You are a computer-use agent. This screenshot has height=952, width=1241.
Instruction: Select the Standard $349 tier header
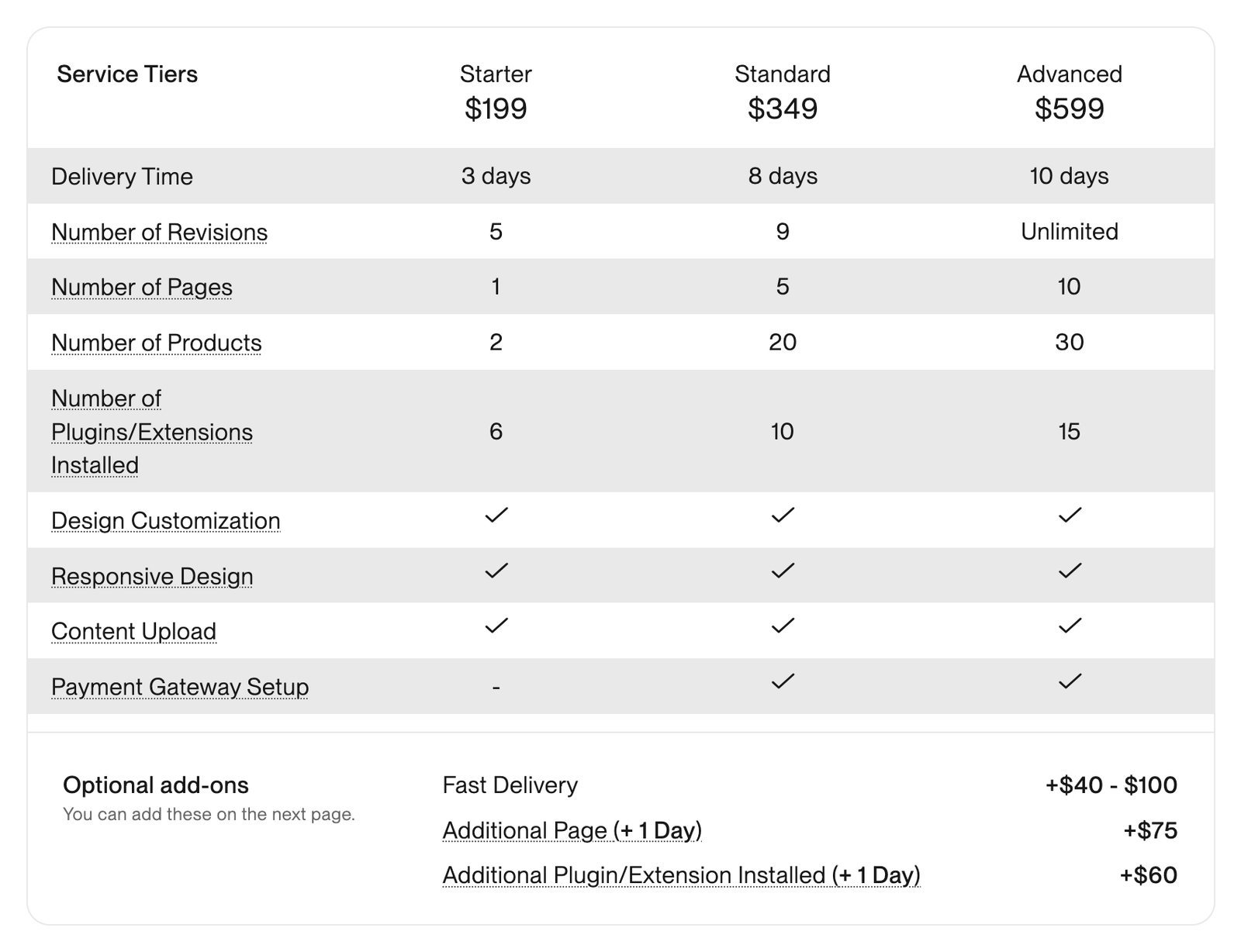pyautogui.click(x=783, y=91)
